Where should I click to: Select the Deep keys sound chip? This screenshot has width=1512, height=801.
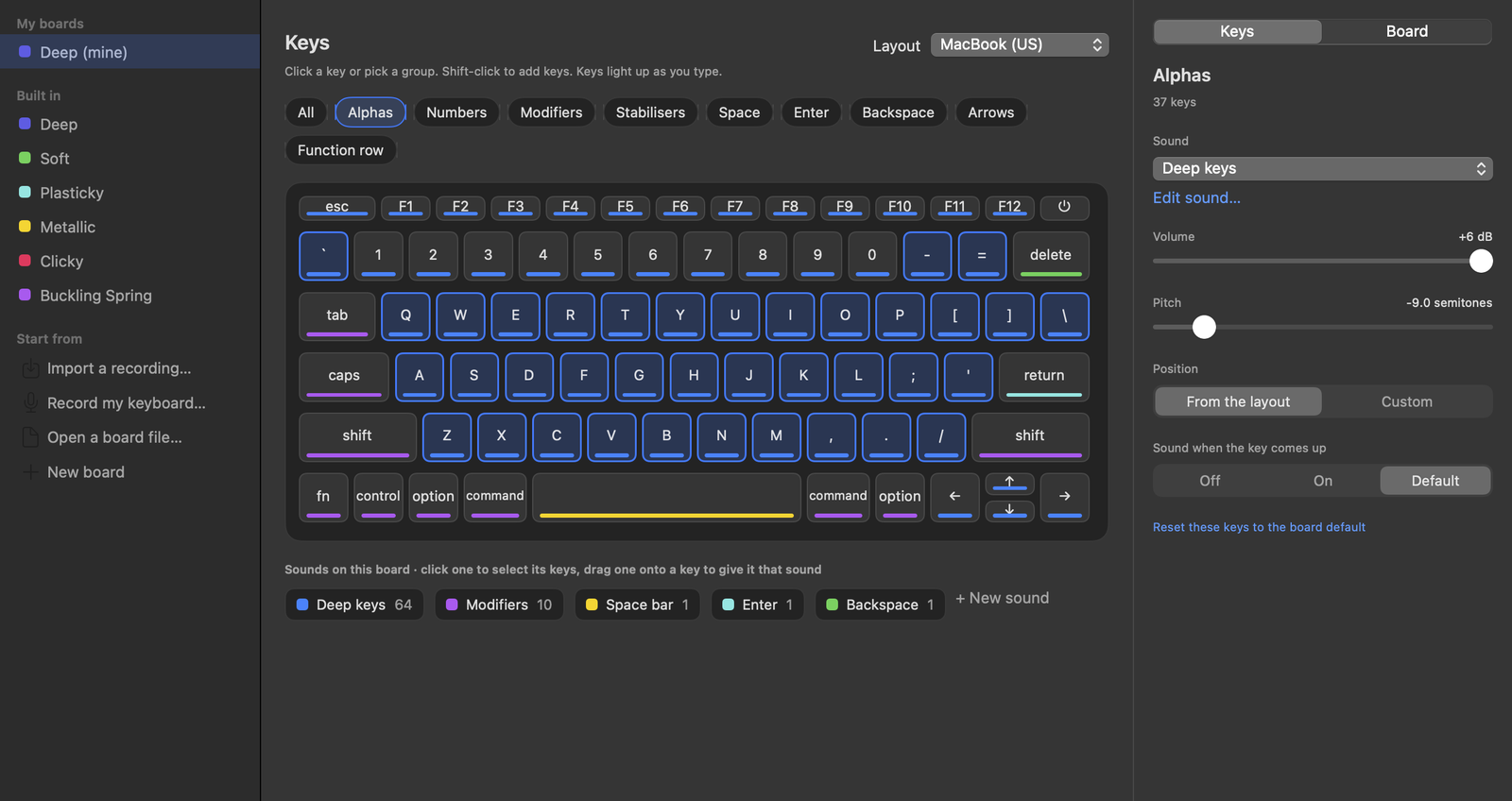[x=354, y=605]
